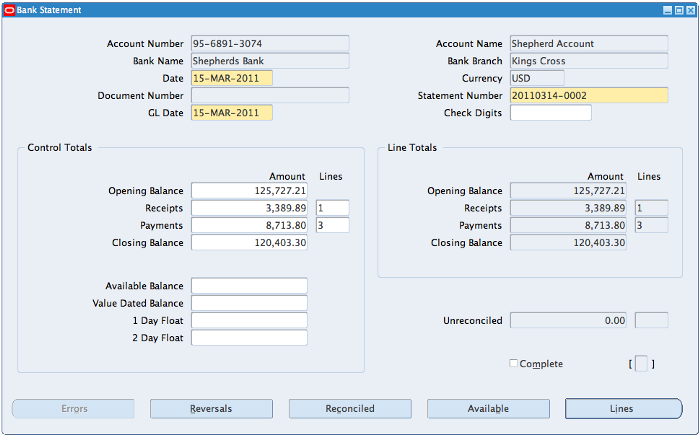Open the Reconciled button
The image size is (700, 437).
pyautogui.click(x=350, y=408)
